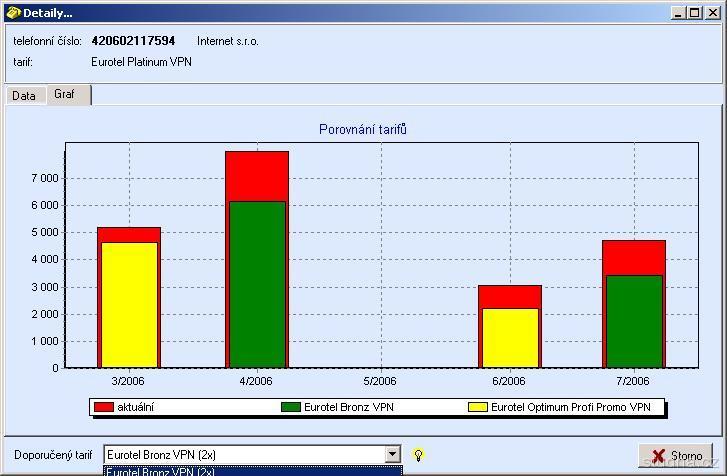Click the yellow bar for 3/2006
The image size is (727, 476).
tap(129, 305)
